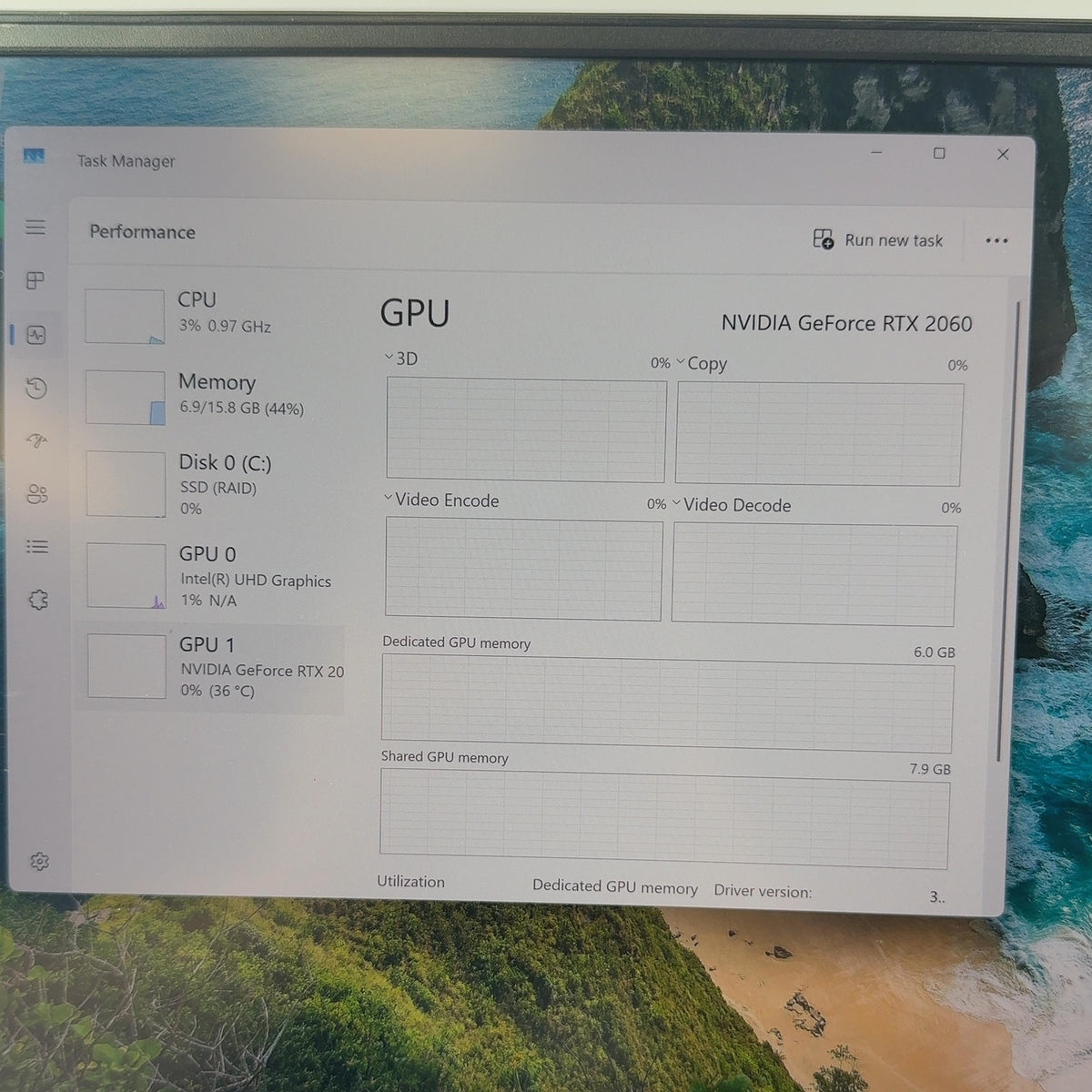Click the Shared GPU memory graph
Screen dimensions: 1092x1092
point(664,817)
